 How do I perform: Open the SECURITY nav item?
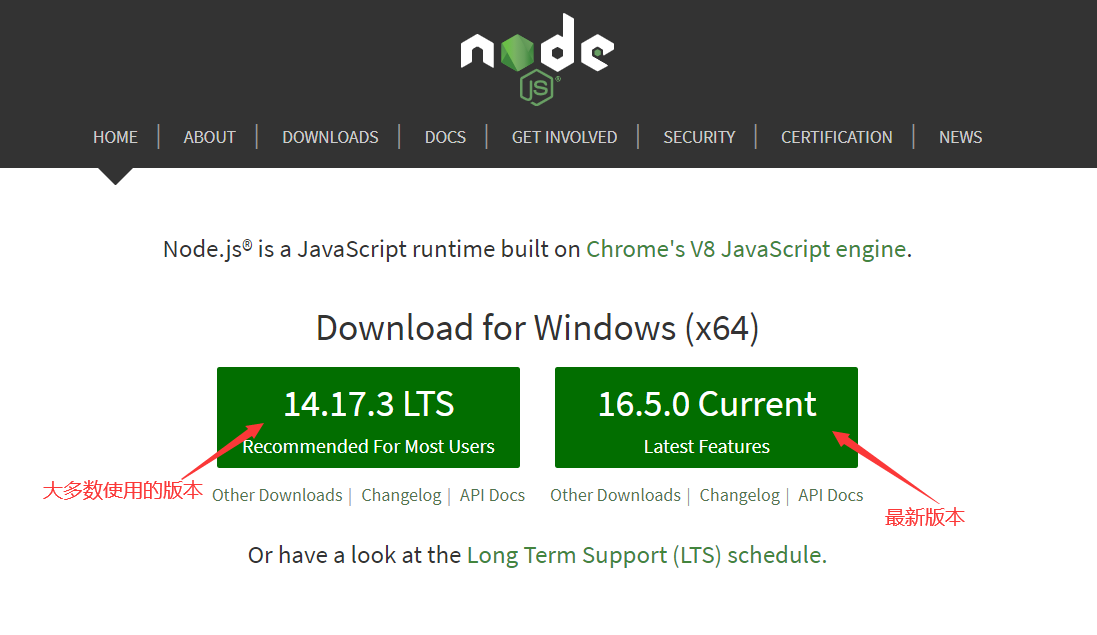699,137
